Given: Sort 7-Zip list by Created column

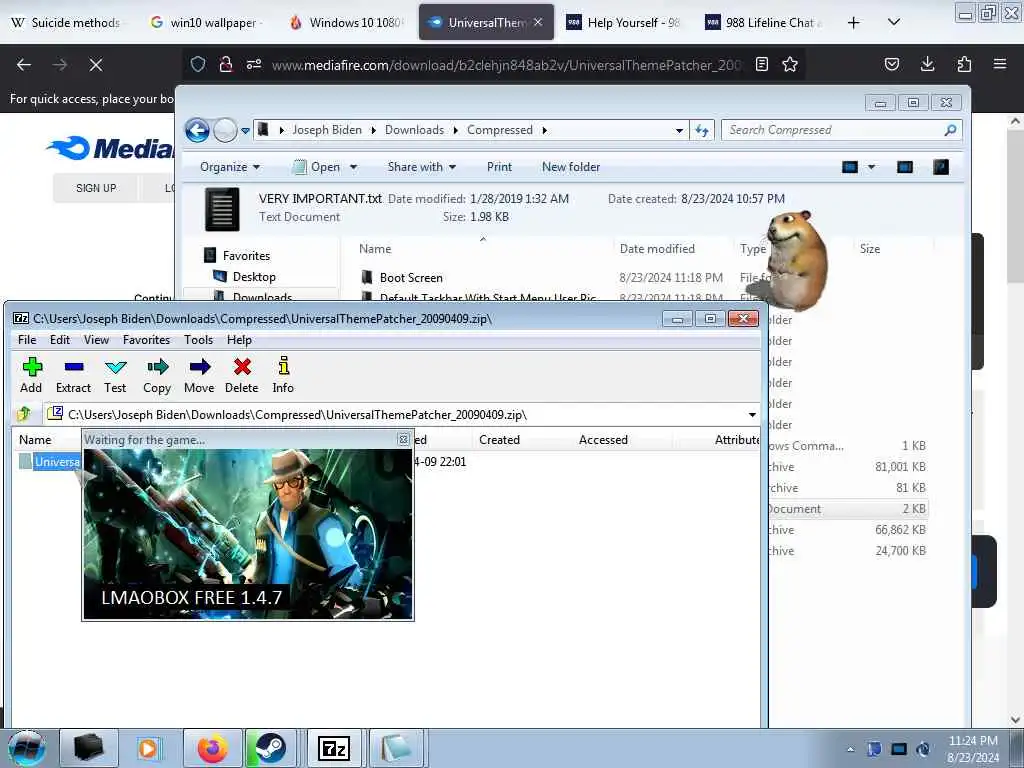Looking at the screenshot, I should [x=500, y=440].
